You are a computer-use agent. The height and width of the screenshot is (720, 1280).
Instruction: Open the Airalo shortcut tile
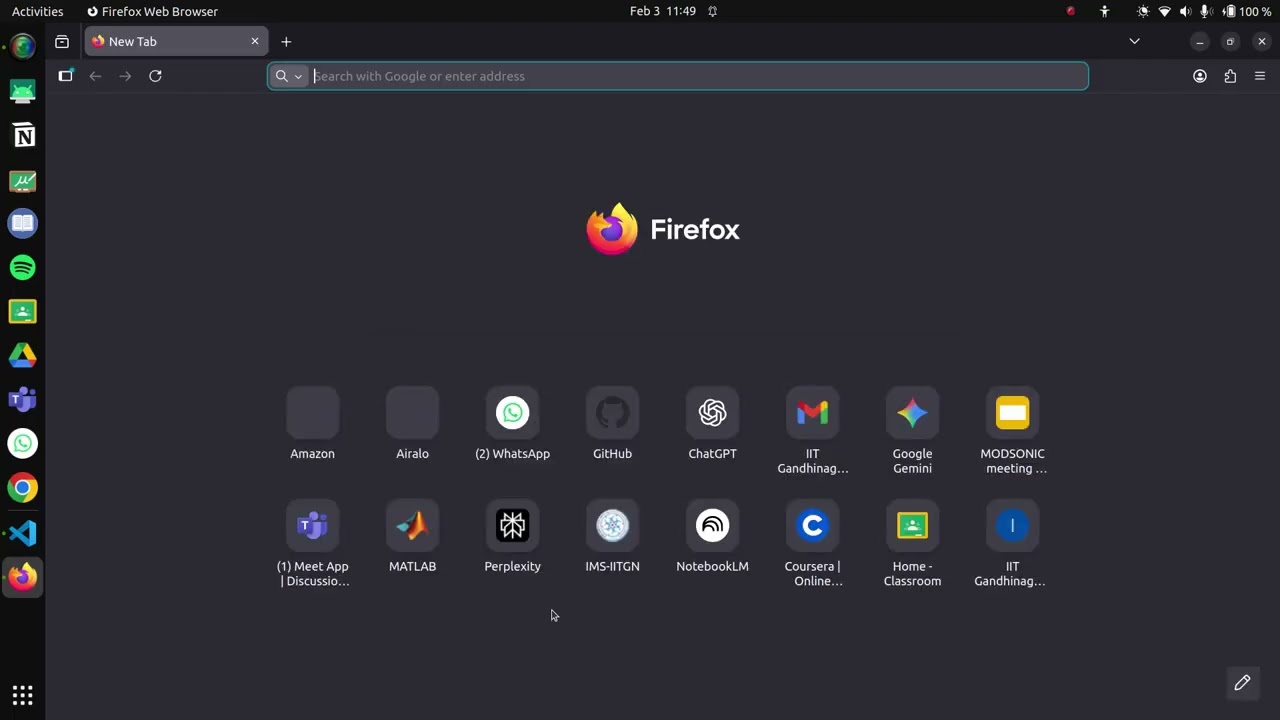coord(412,413)
